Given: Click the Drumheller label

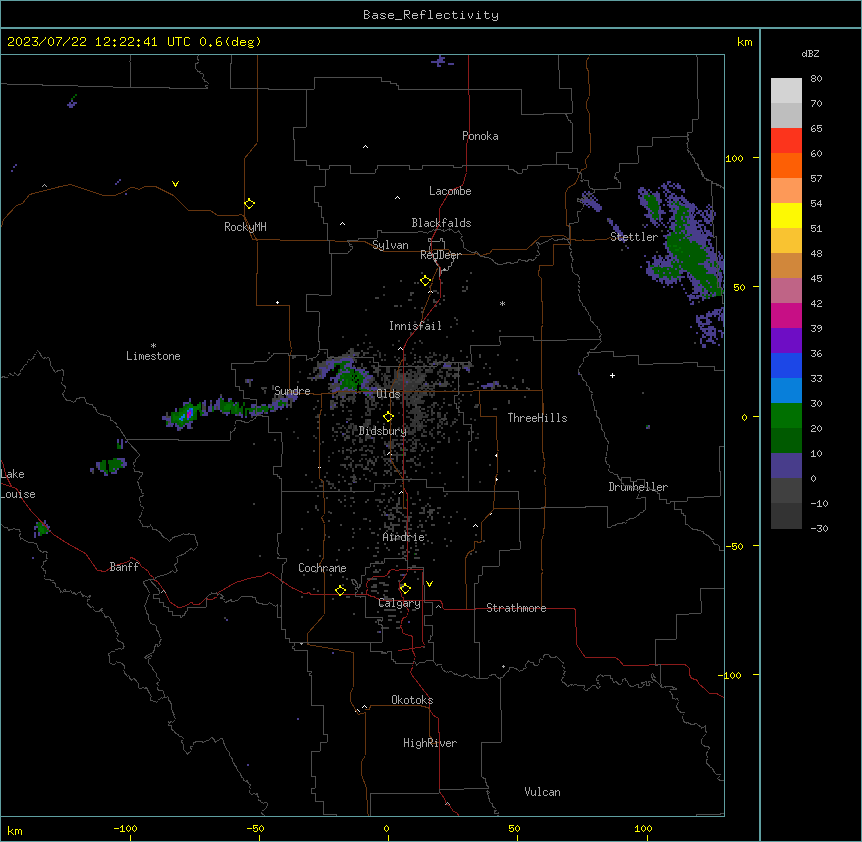Looking at the screenshot, I should click(638, 487).
